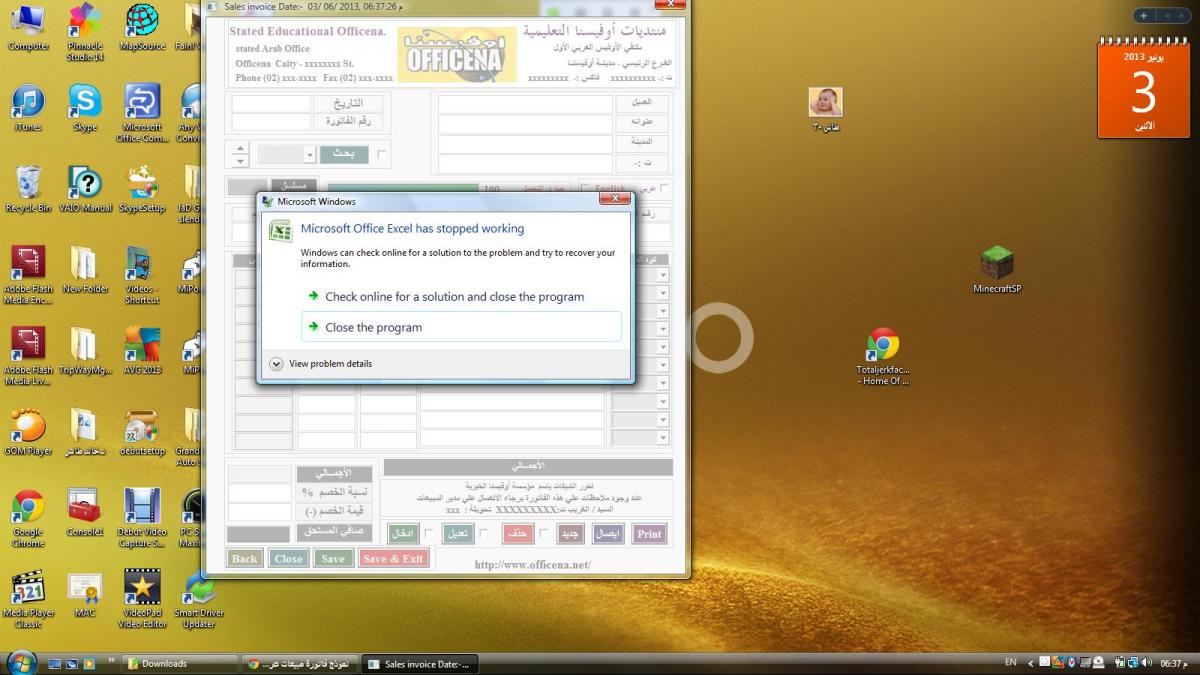The height and width of the screenshot is (675, 1200).
Task: Click the EN language indicator in taskbar
Action: [1010, 662]
